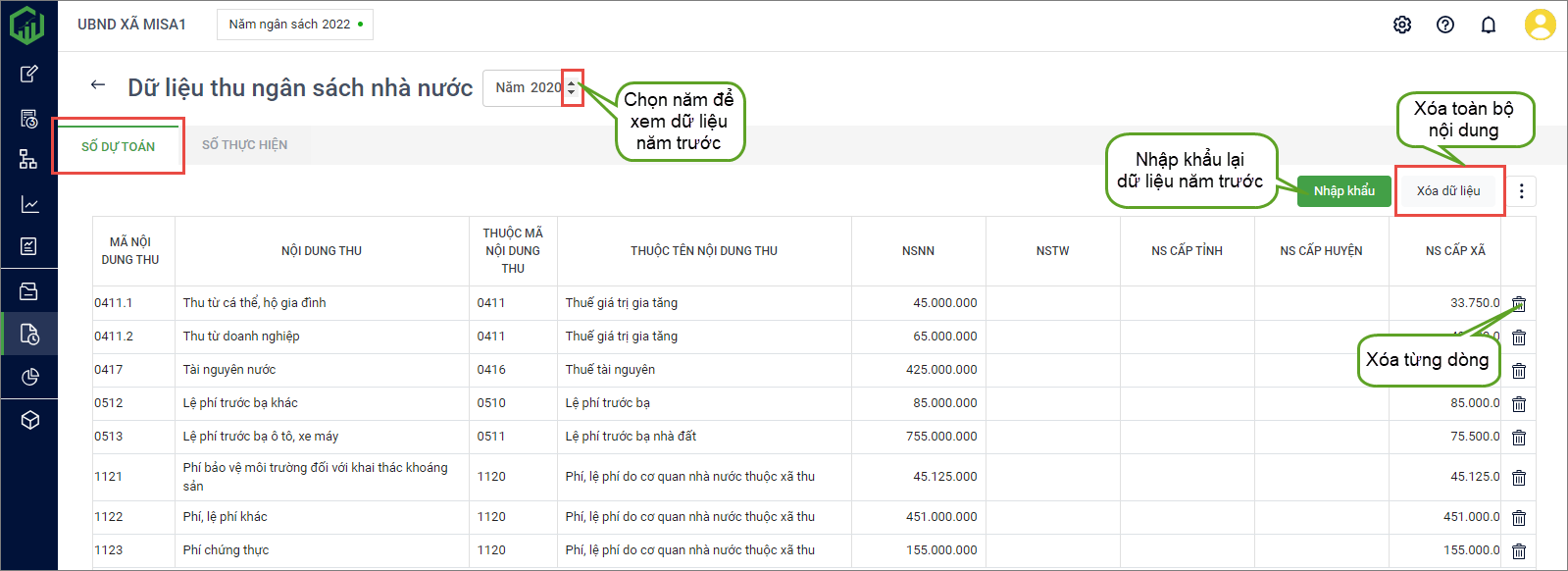The image size is (1568, 571).
Task: Switch to the 'Số thực hiện' tab
Action: click(244, 145)
